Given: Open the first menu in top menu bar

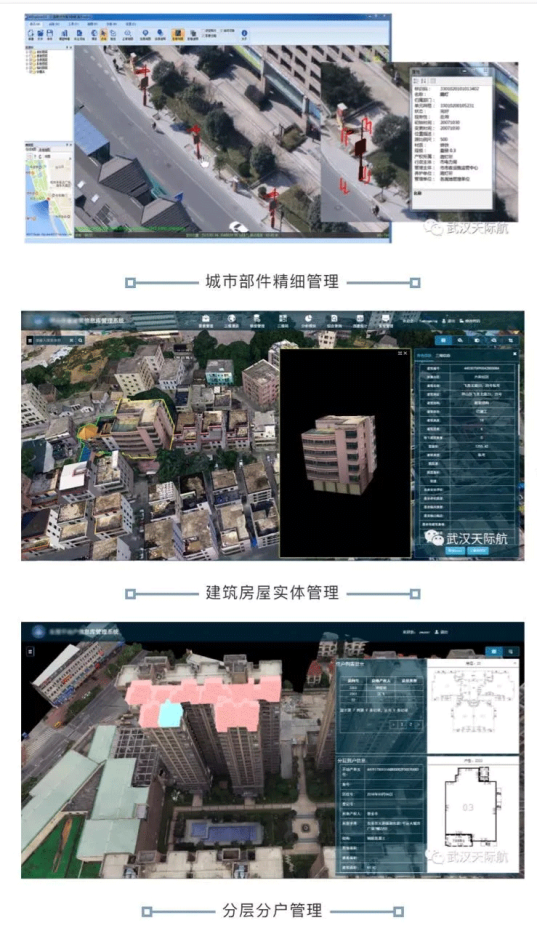Looking at the screenshot, I should point(34,24).
